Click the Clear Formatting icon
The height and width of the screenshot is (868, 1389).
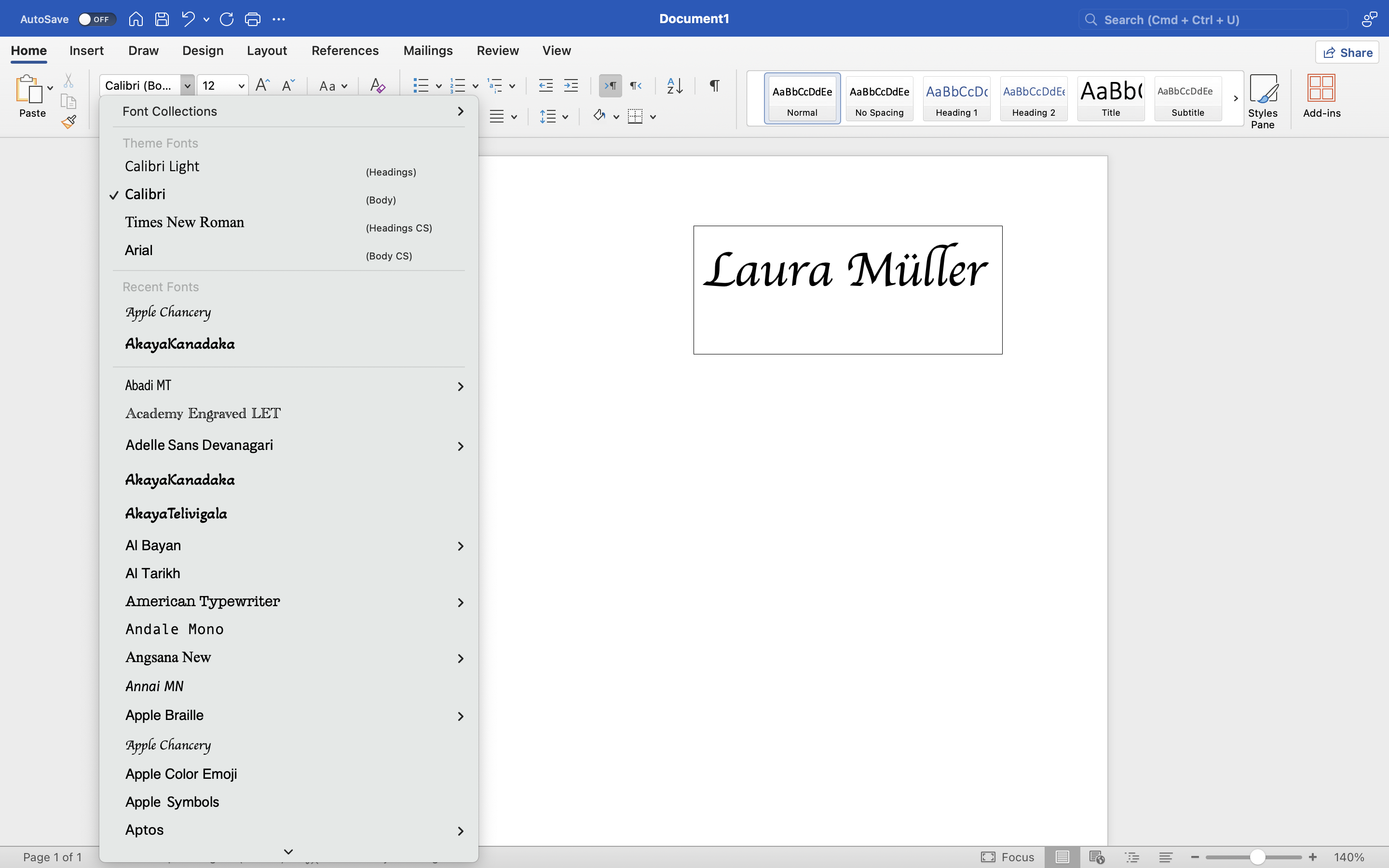click(x=377, y=85)
